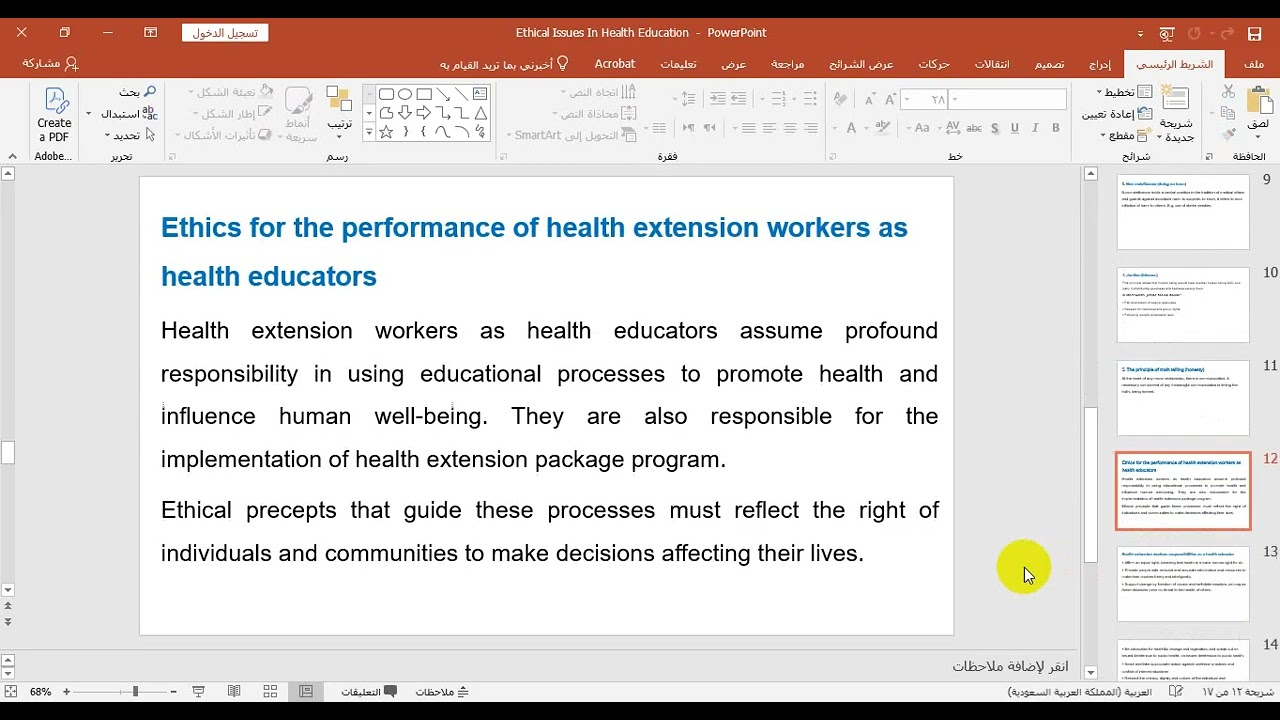Collapse the ribbon with the chevron arrow
The width and height of the screenshot is (1280, 720).
(13, 156)
